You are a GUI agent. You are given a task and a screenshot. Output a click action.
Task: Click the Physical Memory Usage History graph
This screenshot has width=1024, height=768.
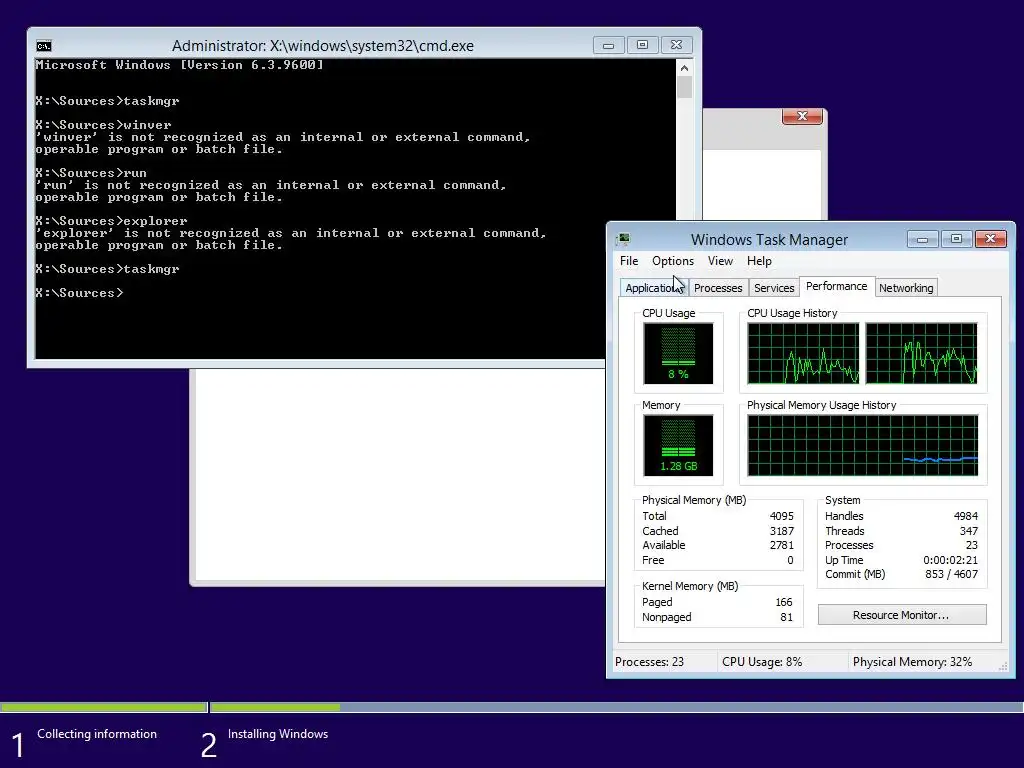863,445
